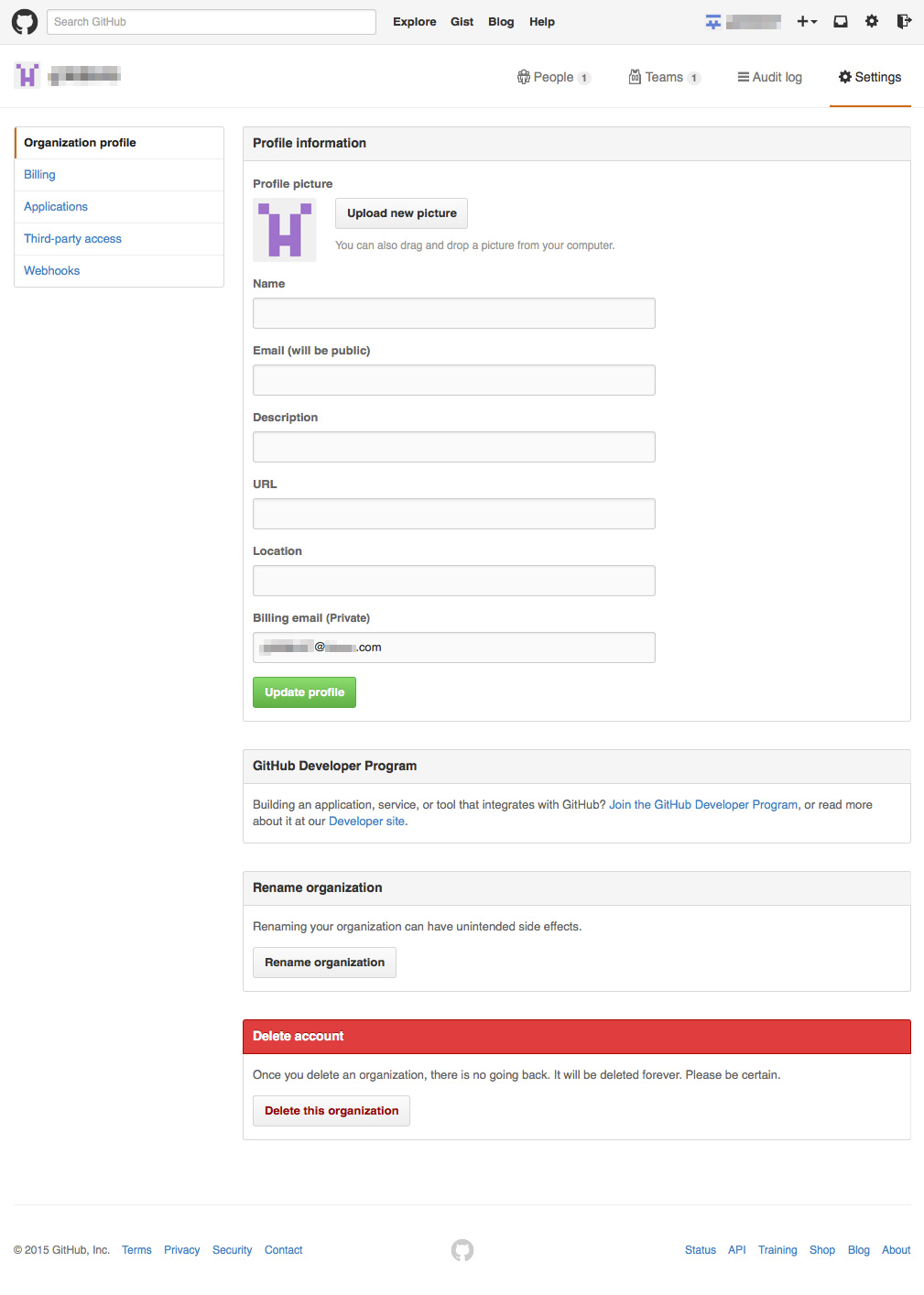Click the user avatar icon in header

tap(713, 22)
